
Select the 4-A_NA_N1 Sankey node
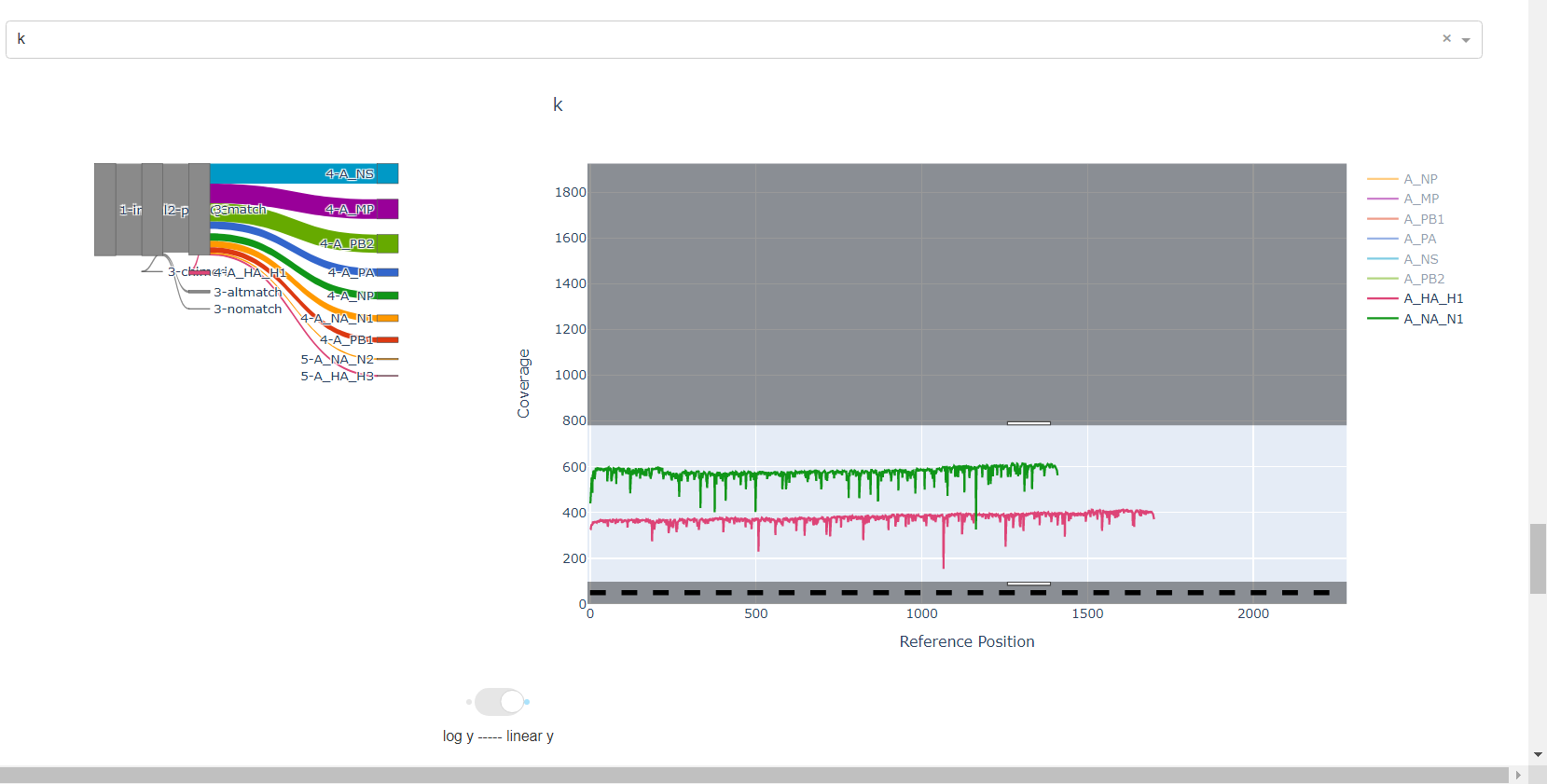[x=388, y=318]
